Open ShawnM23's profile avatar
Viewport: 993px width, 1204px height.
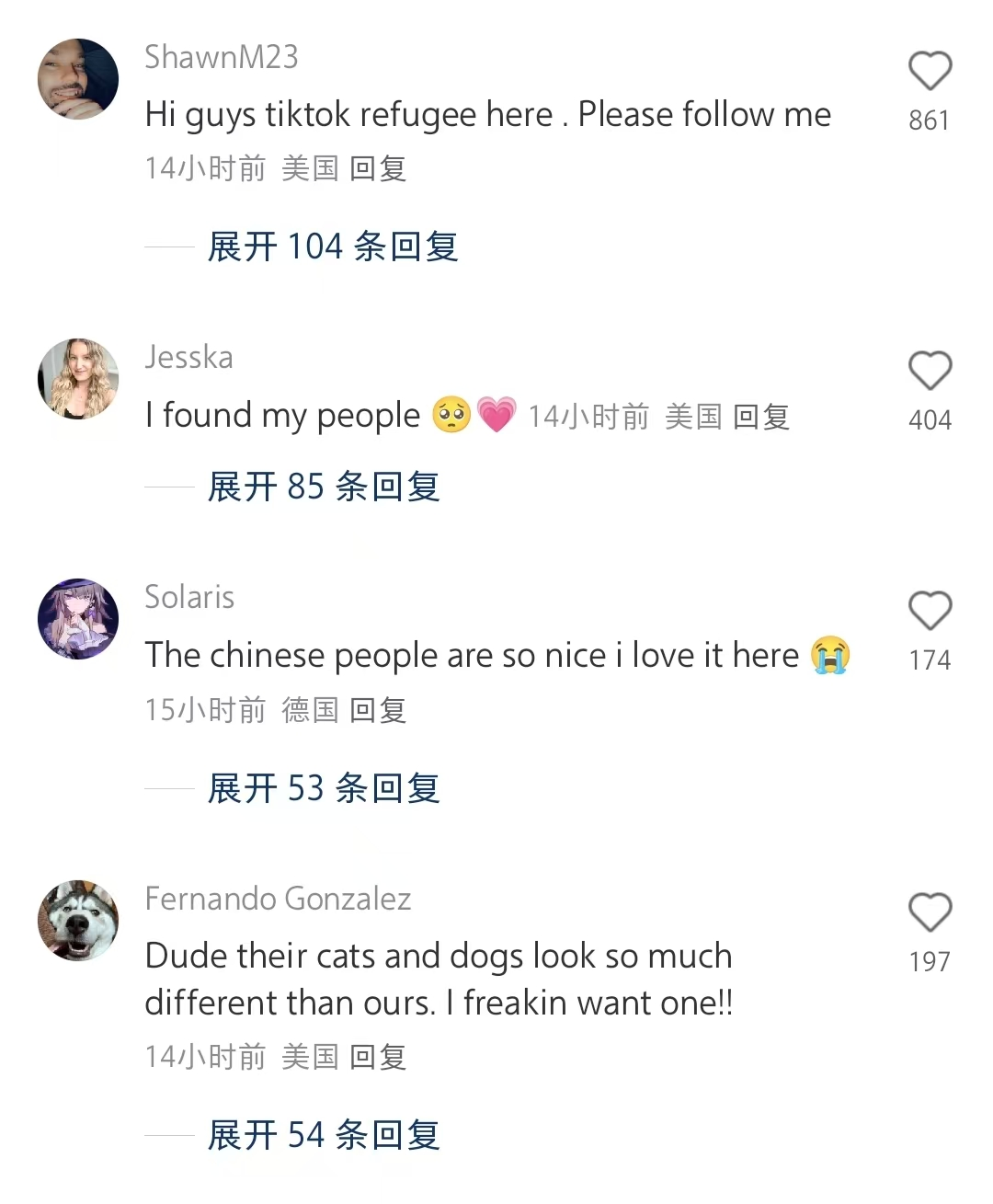[x=78, y=79]
